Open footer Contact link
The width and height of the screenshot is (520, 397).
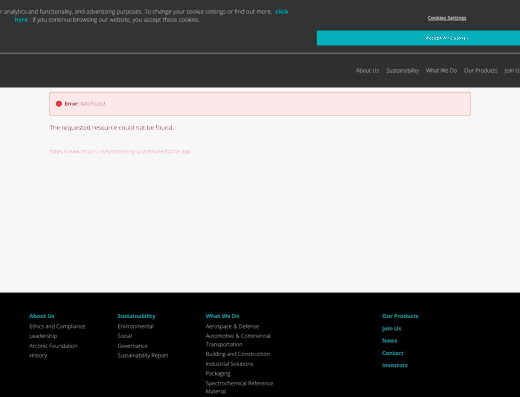coord(393,353)
